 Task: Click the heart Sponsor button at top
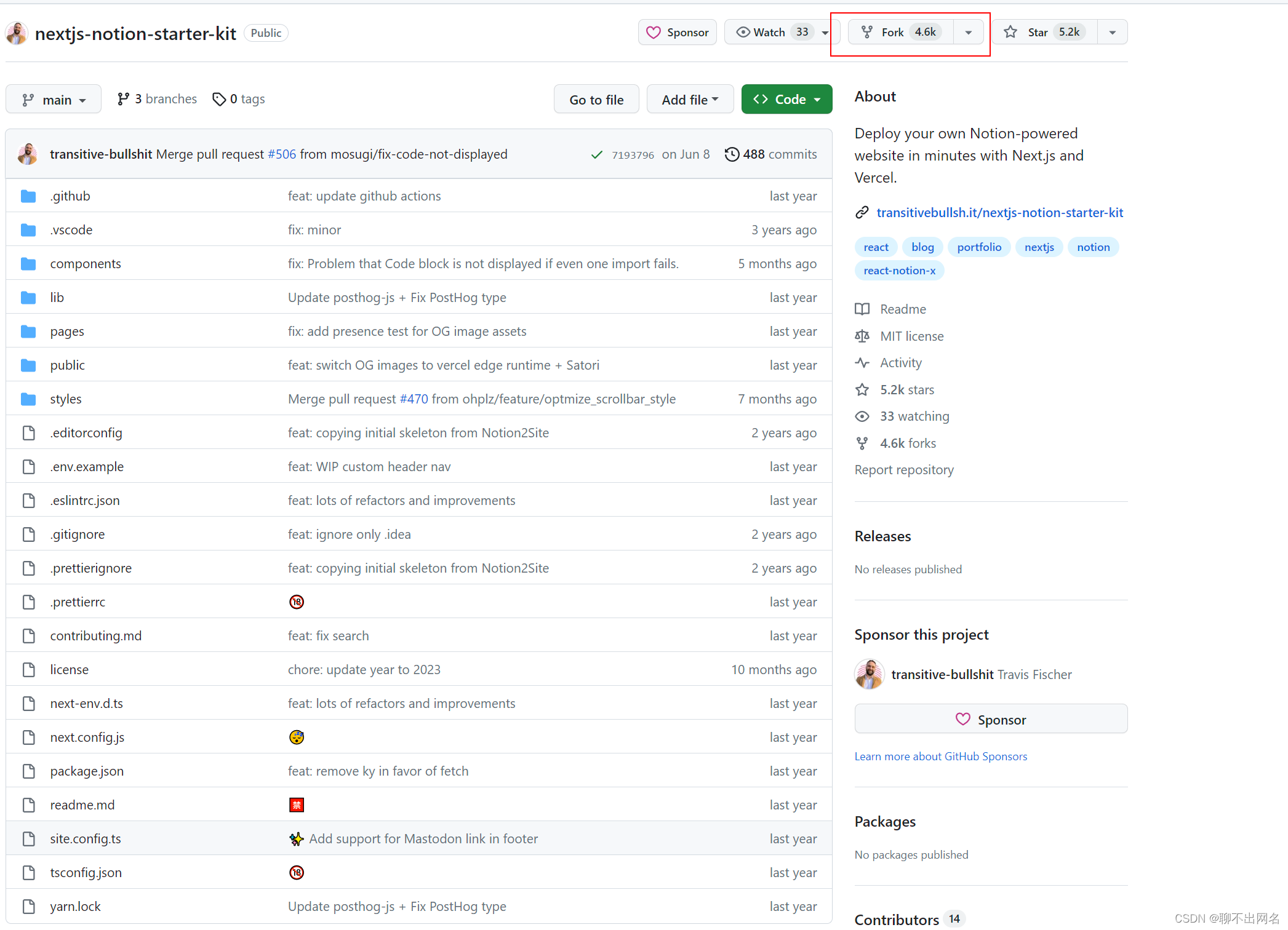click(x=678, y=32)
